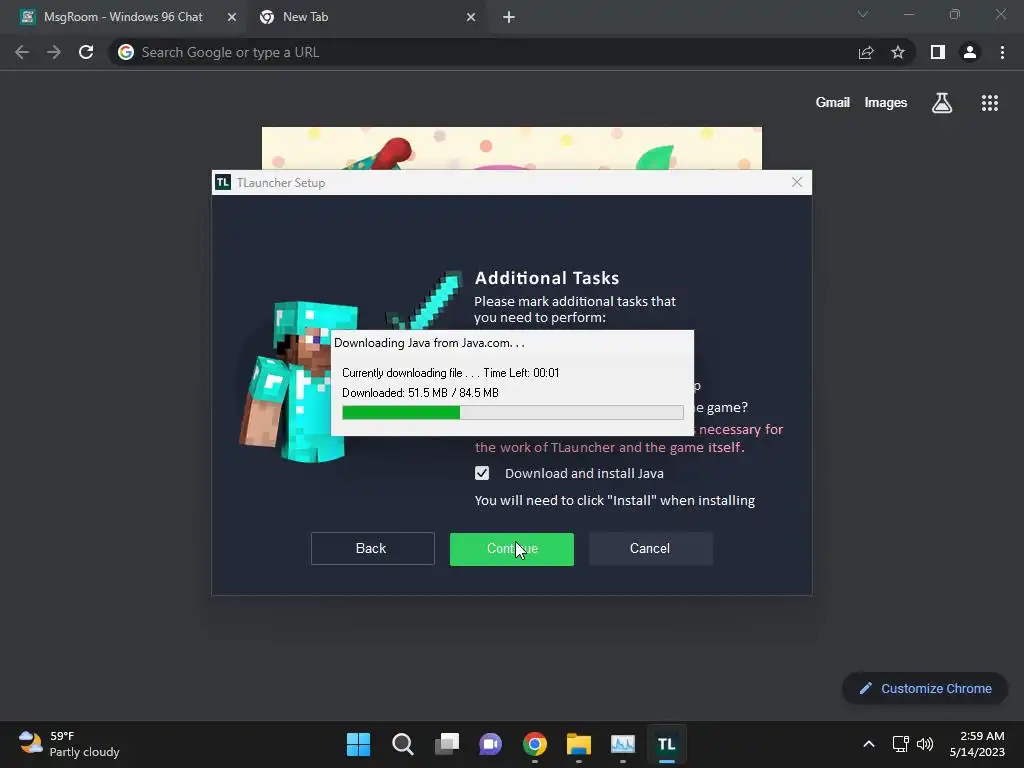Image resolution: width=1024 pixels, height=768 pixels.
Task: Open the Chrome tab search chevron
Action: pos(863,14)
